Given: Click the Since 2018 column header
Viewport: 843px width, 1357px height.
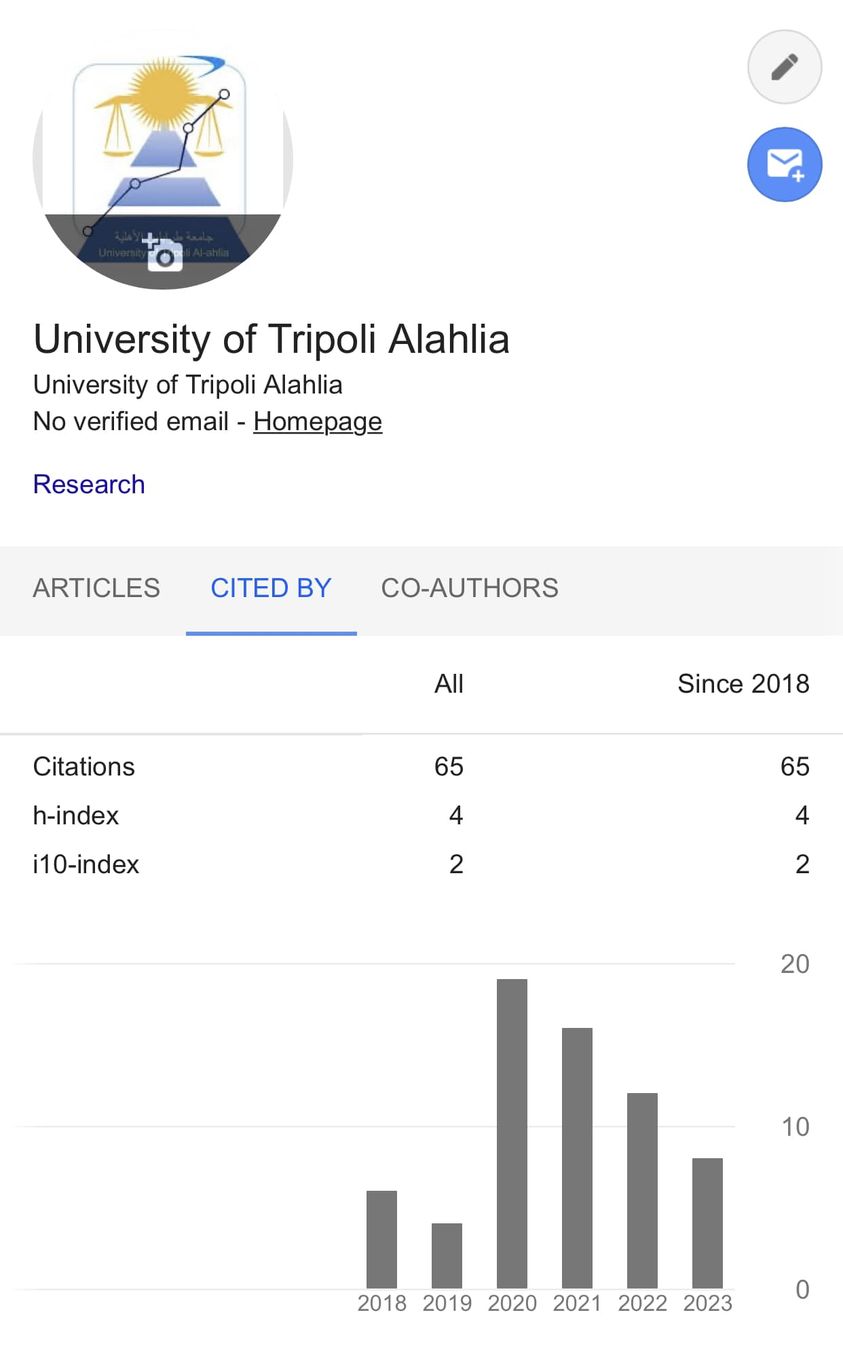Looking at the screenshot, I should tap(743, 684).
